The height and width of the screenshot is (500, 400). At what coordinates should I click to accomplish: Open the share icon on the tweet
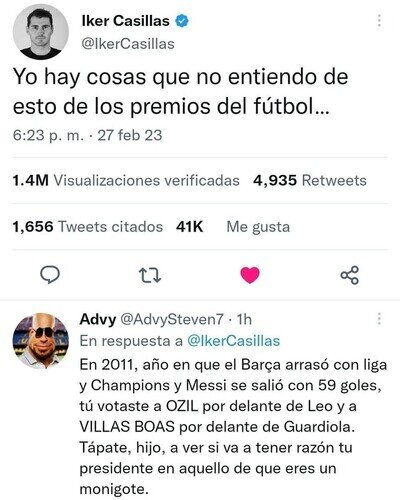(x=350, y=275)
